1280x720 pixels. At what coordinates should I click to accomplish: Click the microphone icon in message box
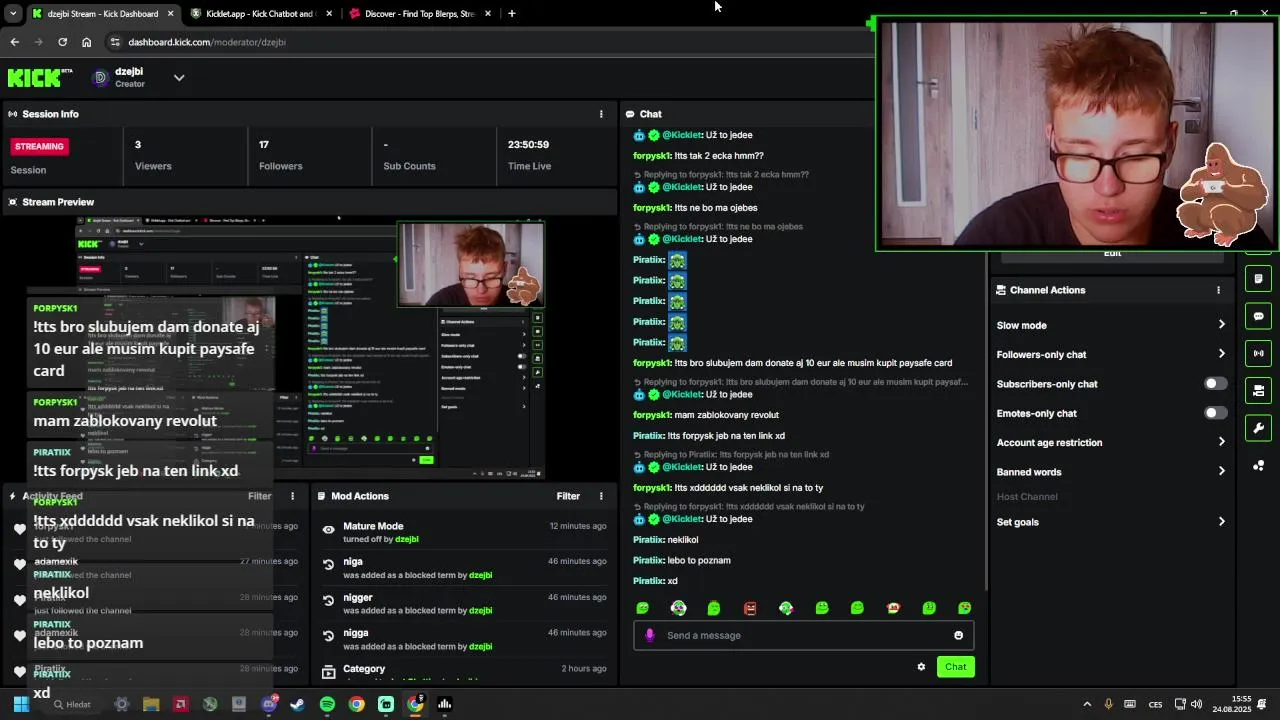[x=650, y=635]
